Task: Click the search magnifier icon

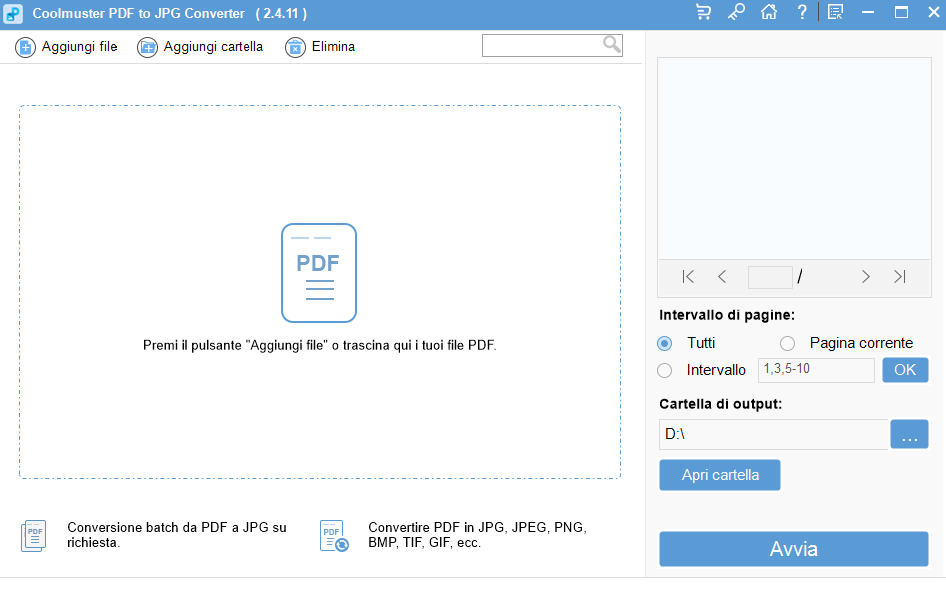Action: click(612, 44)
